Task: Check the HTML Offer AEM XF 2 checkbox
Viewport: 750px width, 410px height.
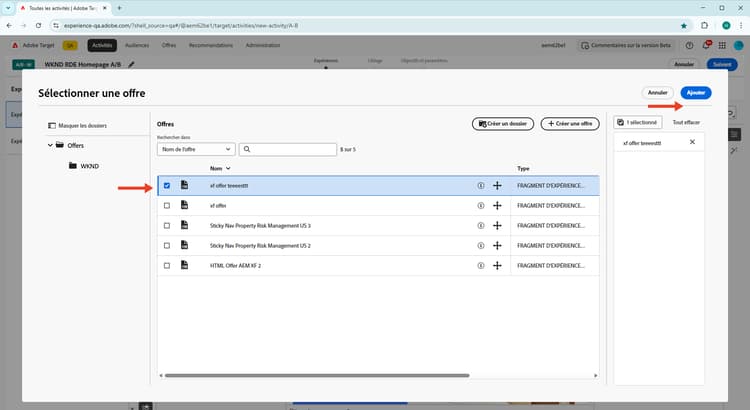Action: point(167,266)
